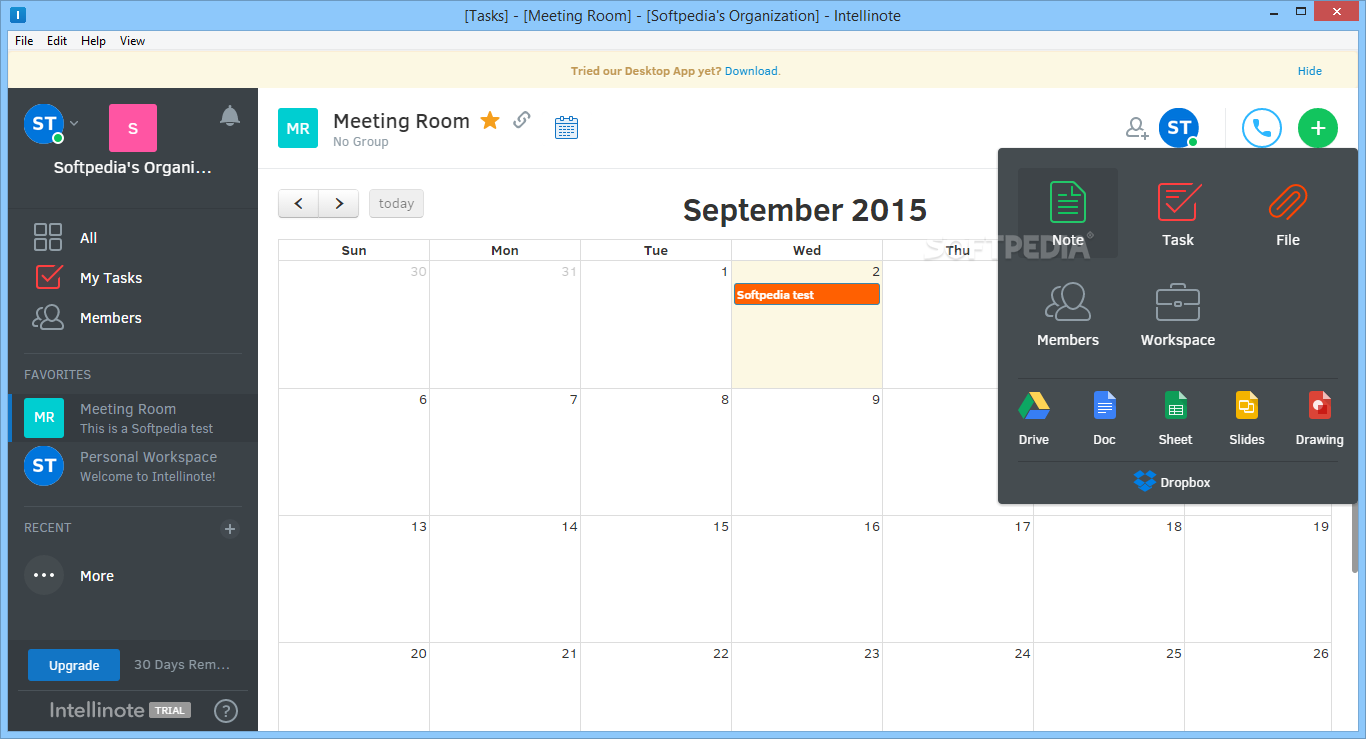Copy the Meeting Room link icon
Screen dimensions: 1366x739
pos(522,120)
